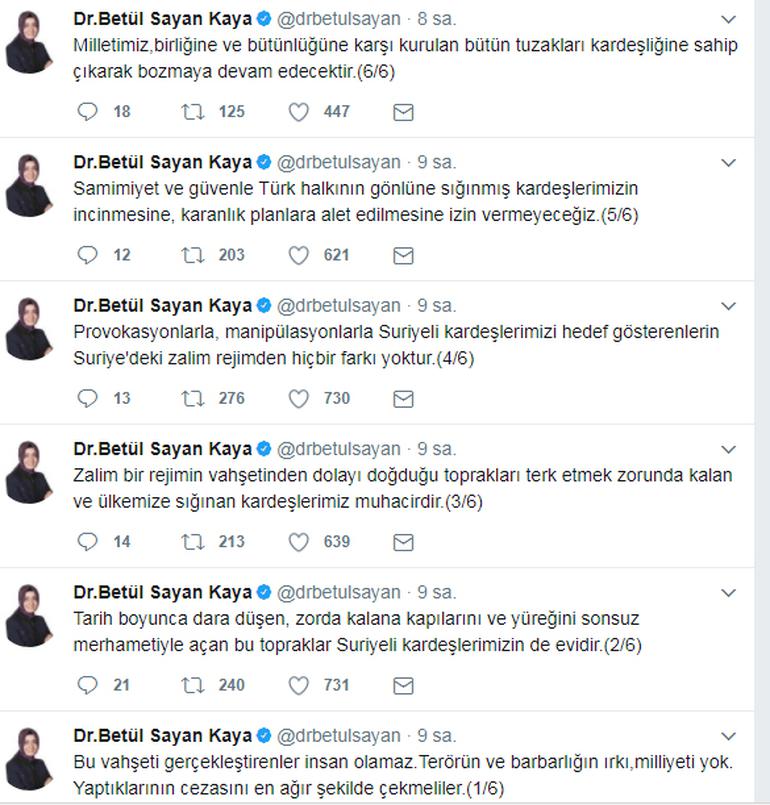Like the tweet with 621 likes

coord(298,255)
